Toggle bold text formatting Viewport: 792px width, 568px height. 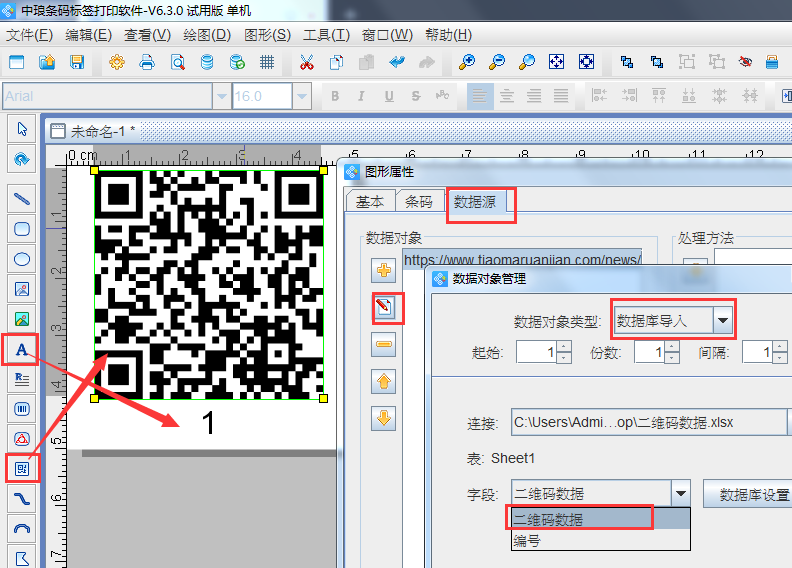point(335,97)
